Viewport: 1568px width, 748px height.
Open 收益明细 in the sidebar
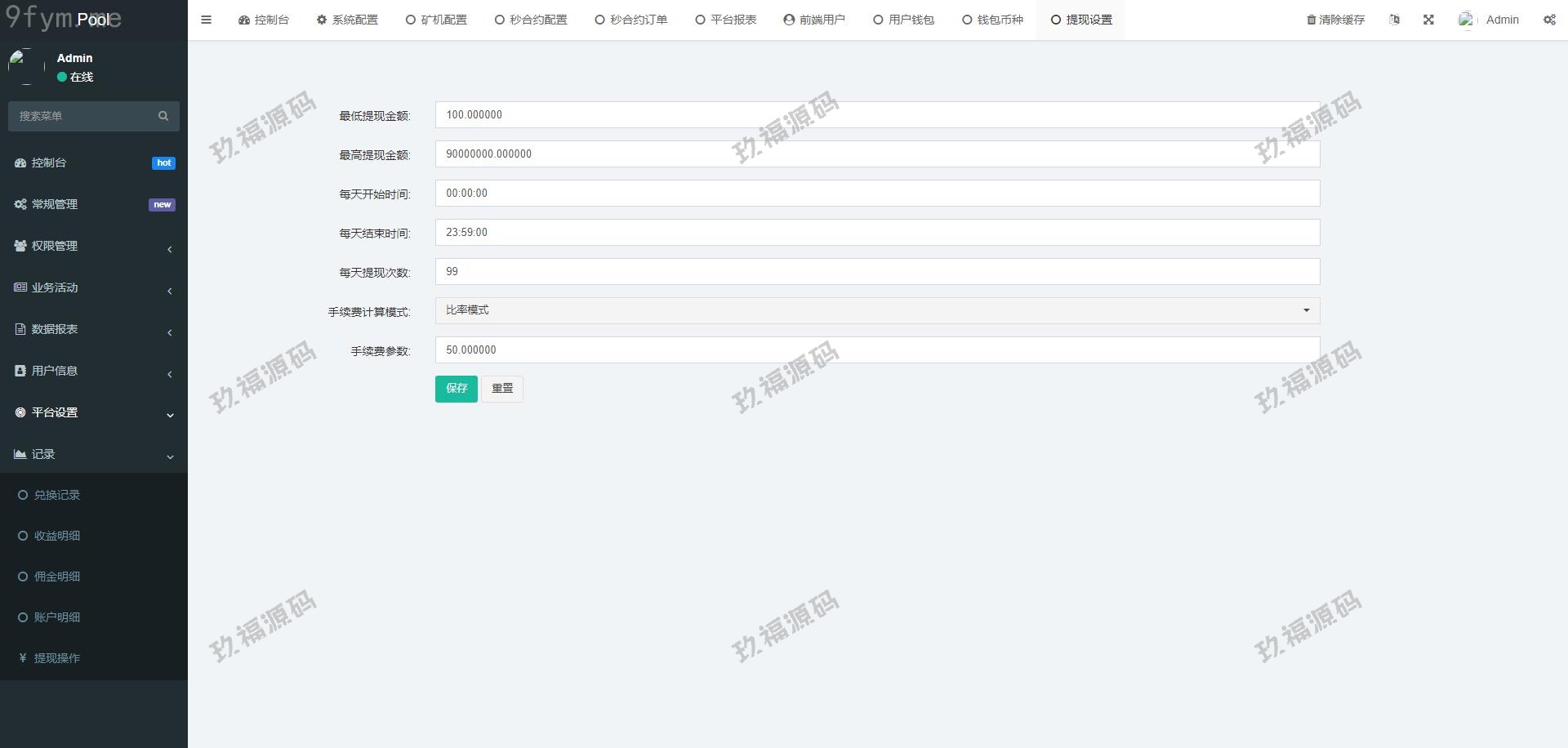pyautogui.click(x=56, y=536)
